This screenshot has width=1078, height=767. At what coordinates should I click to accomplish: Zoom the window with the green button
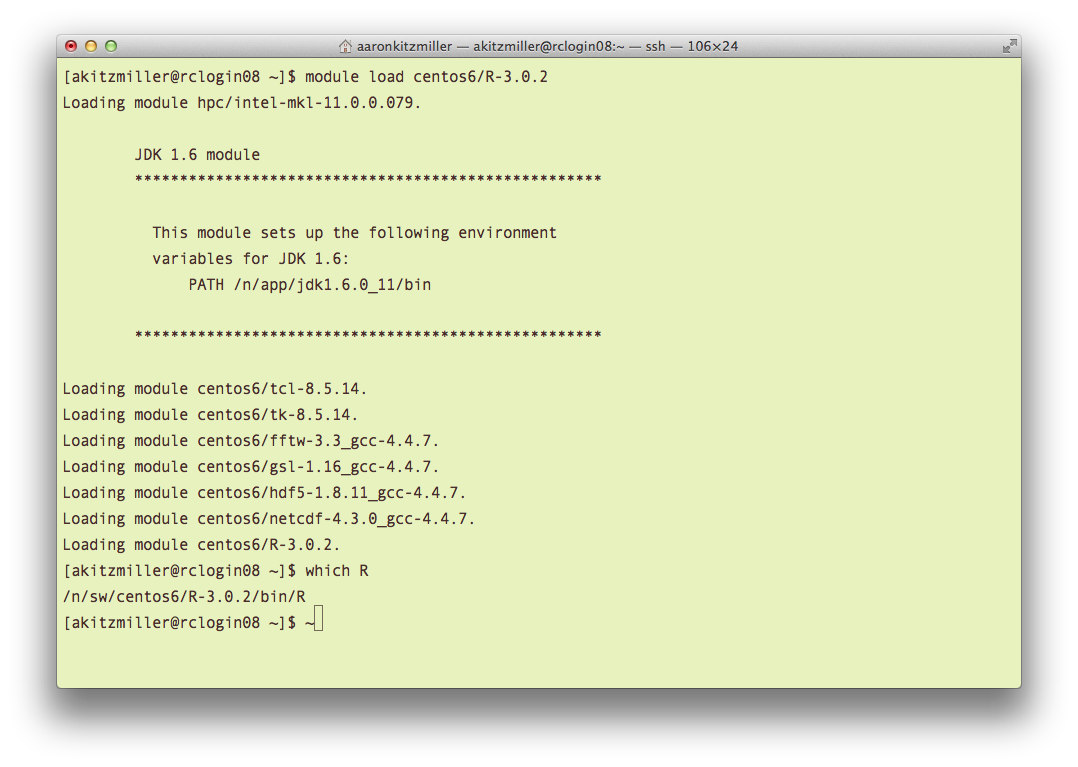111,46
